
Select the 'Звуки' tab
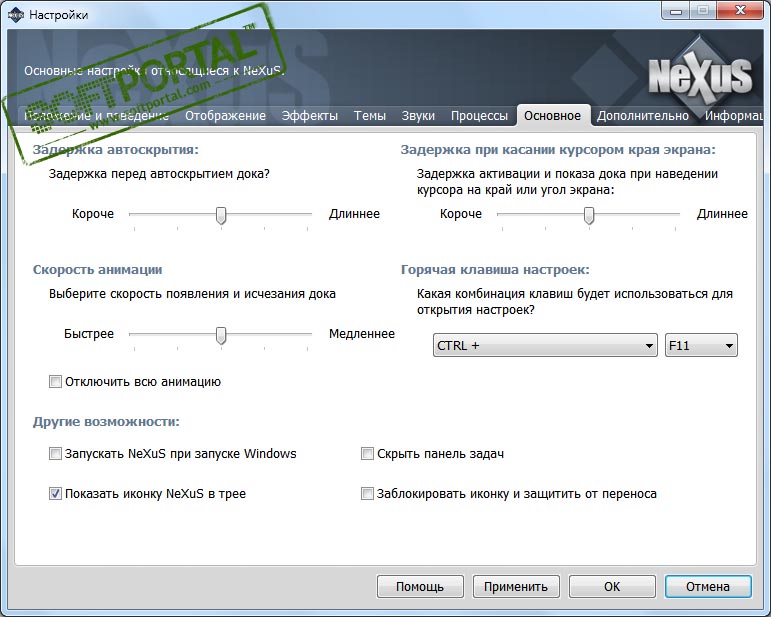pyautogui.click(x=418, y=116)
